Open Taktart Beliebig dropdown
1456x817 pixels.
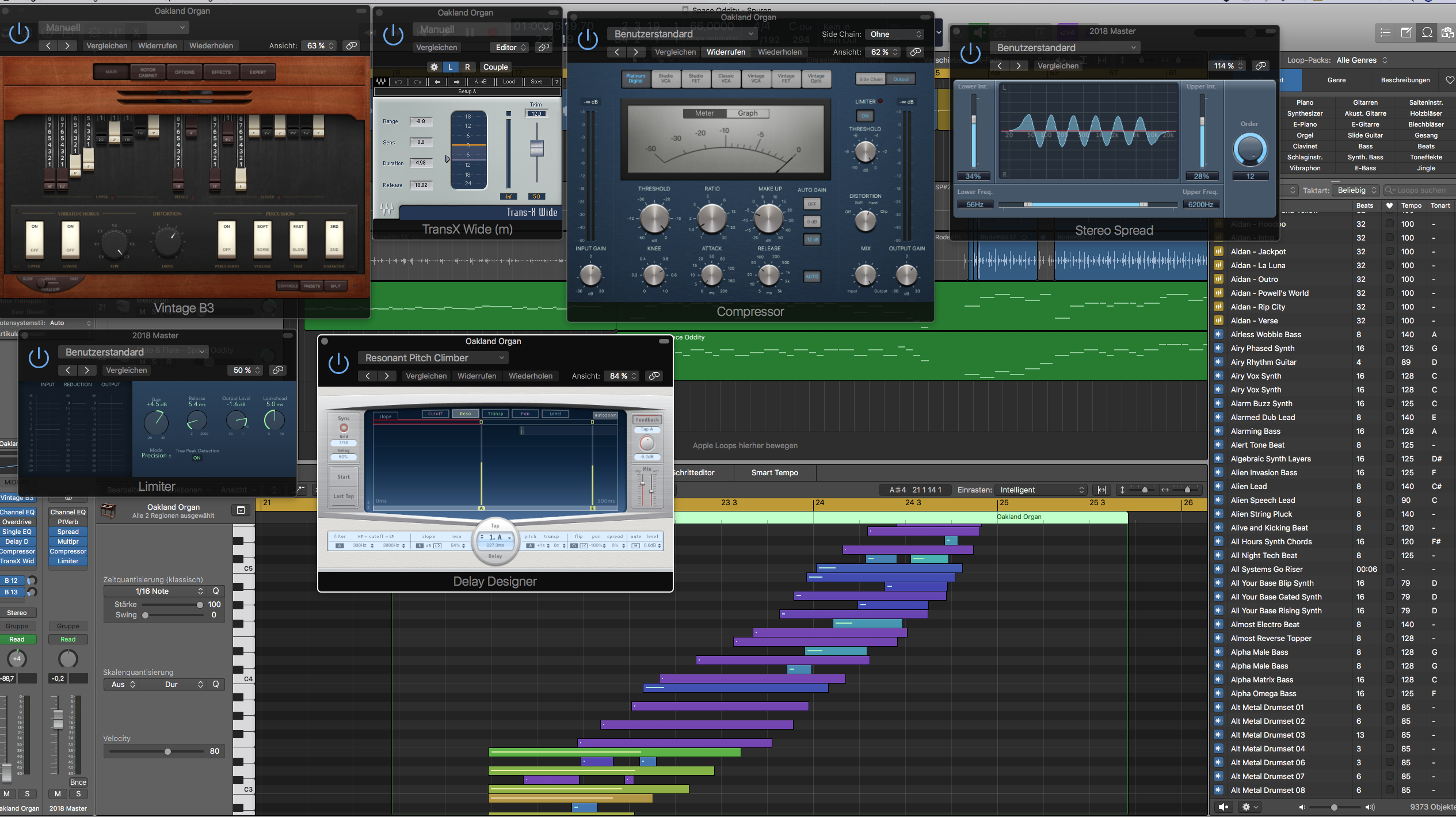click(x=1356, y=190)
